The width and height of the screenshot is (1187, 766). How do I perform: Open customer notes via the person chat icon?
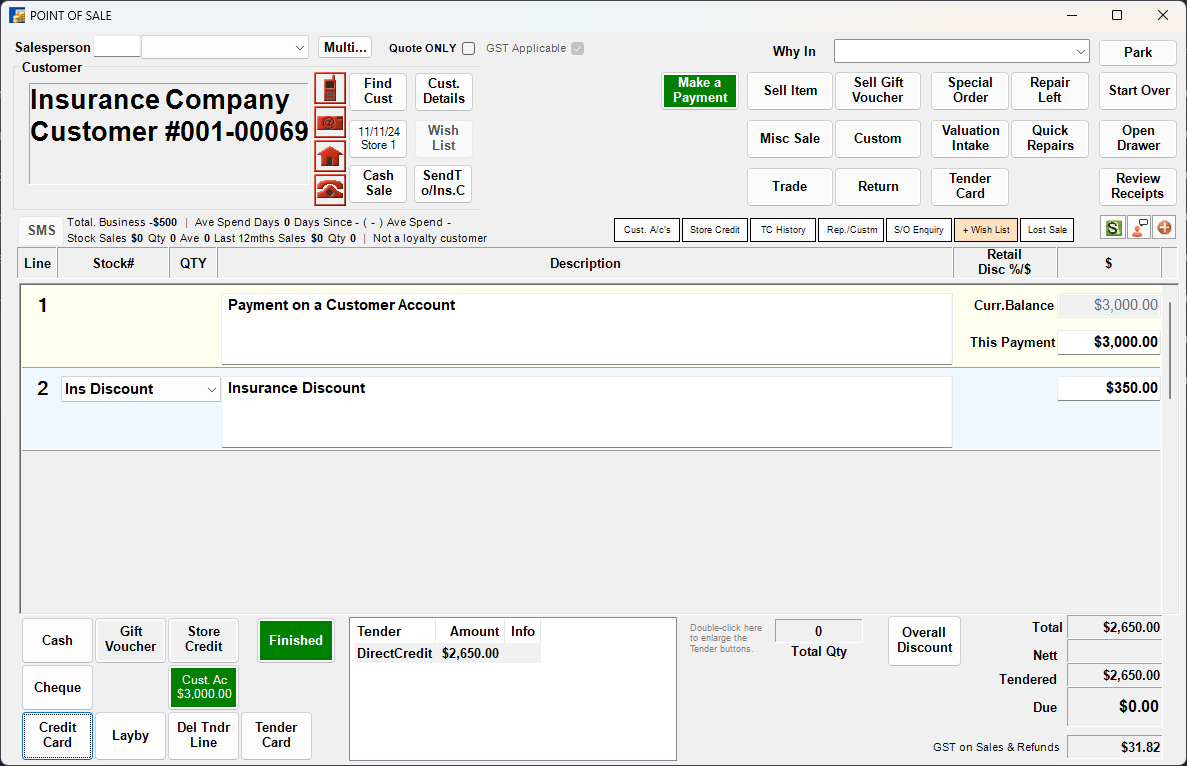[x=1138, y=228]
